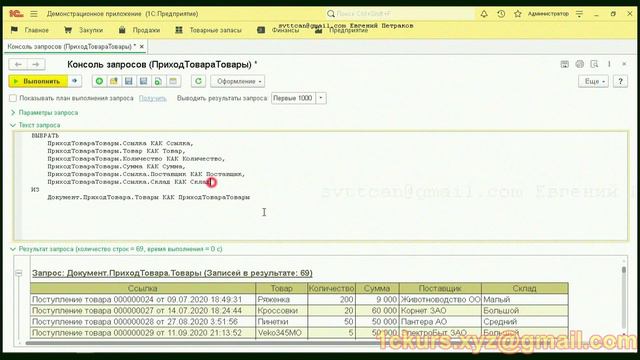Open the hamburger functions menu
Image resolution: width=640 pixels, height=360 pixels.
click(34, 14)
